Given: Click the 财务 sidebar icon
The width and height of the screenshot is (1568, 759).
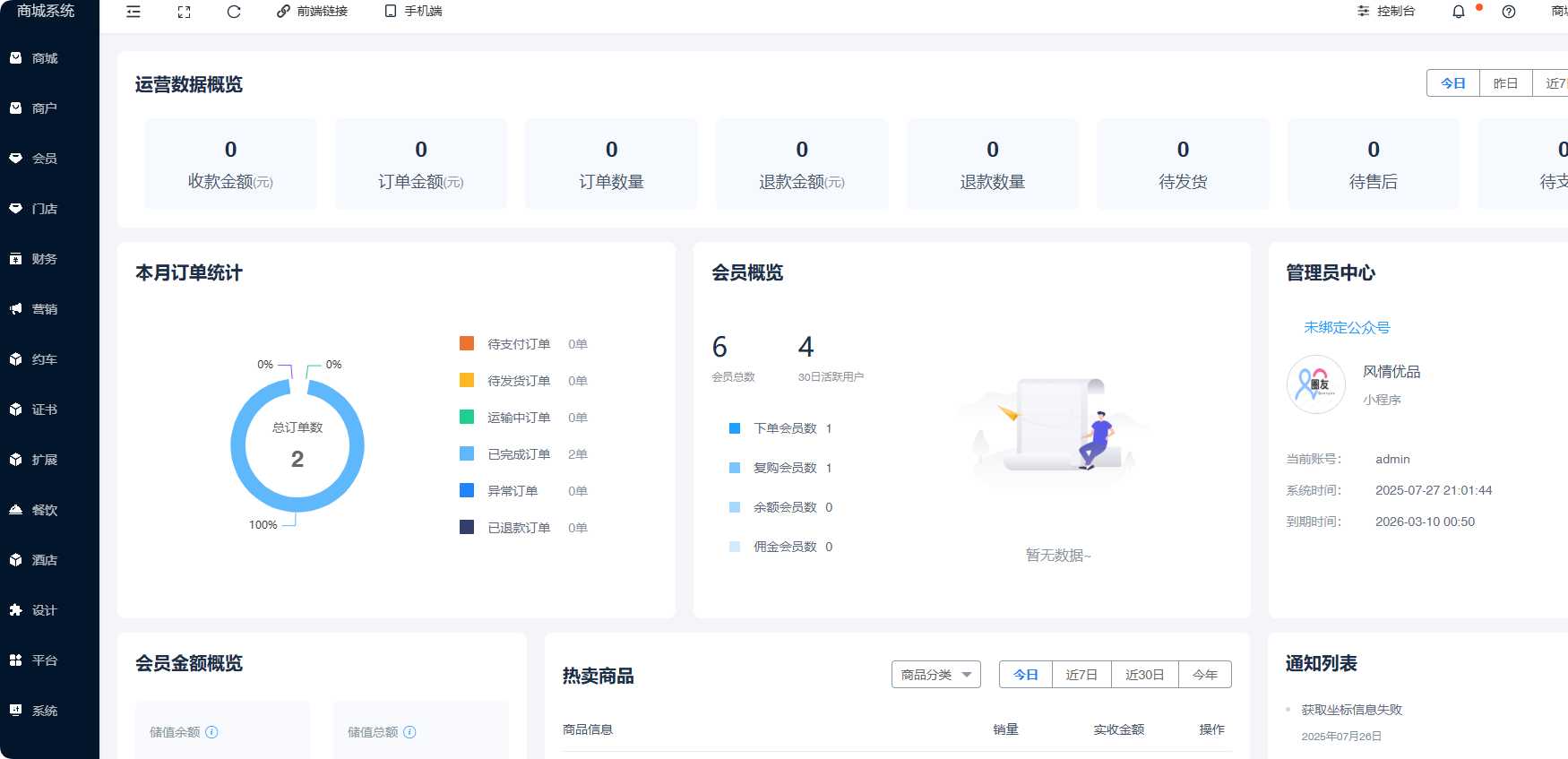Looking at the screenshot, I should tap(15, 258).
